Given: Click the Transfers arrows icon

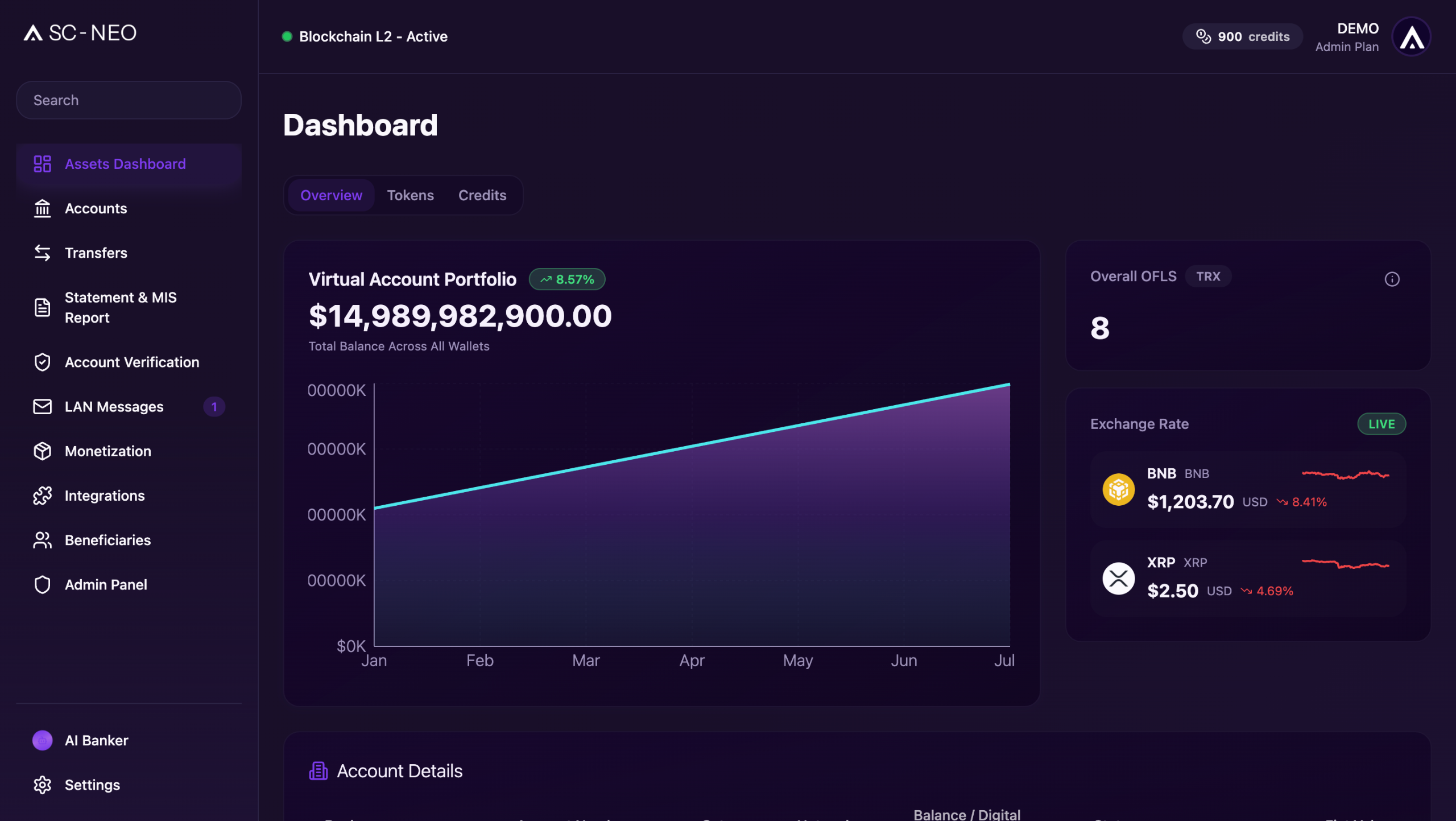Looking at the screenshot, I should [42, 253].
